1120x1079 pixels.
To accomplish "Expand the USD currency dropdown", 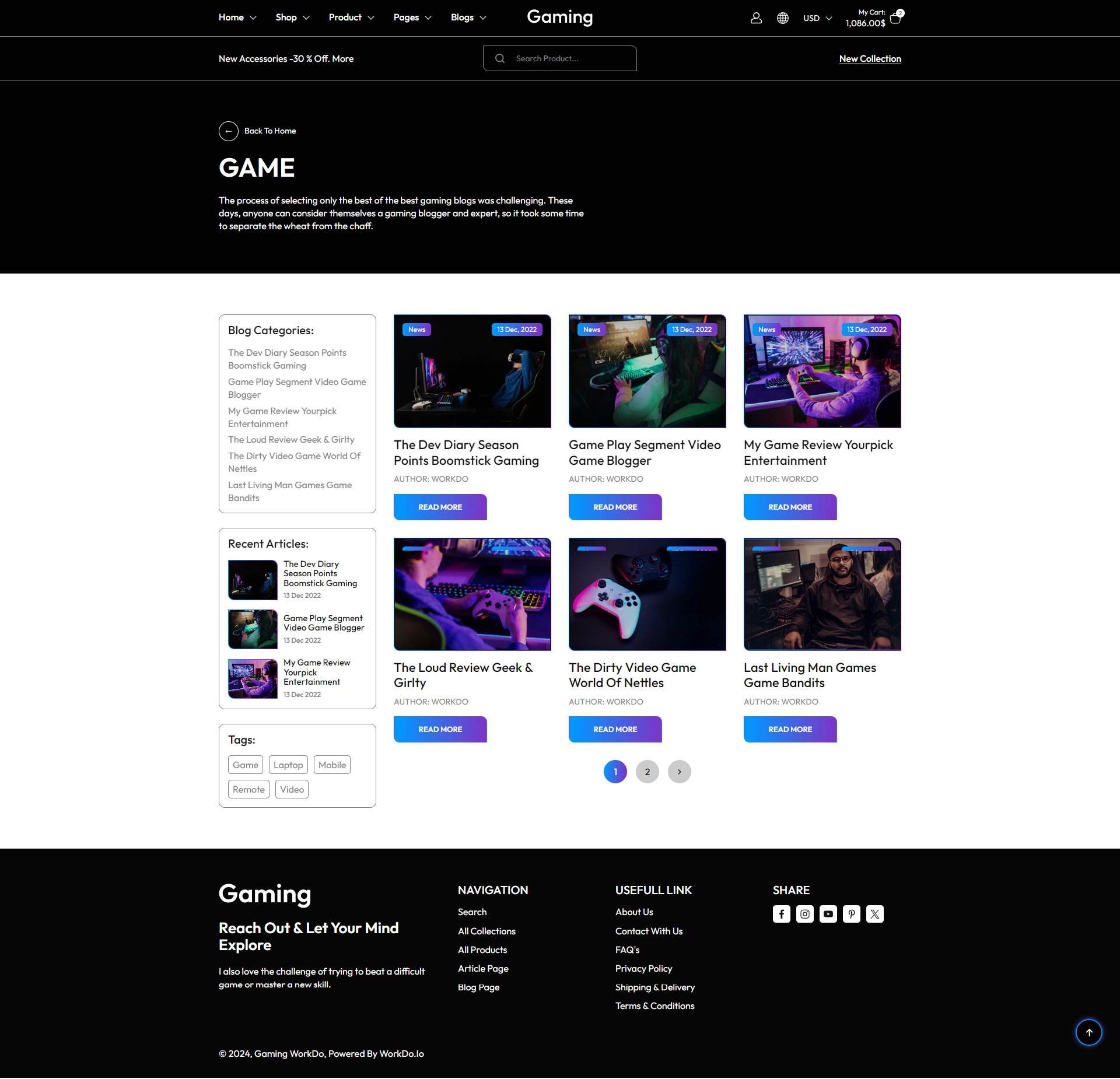I will (x=817, y=18).
